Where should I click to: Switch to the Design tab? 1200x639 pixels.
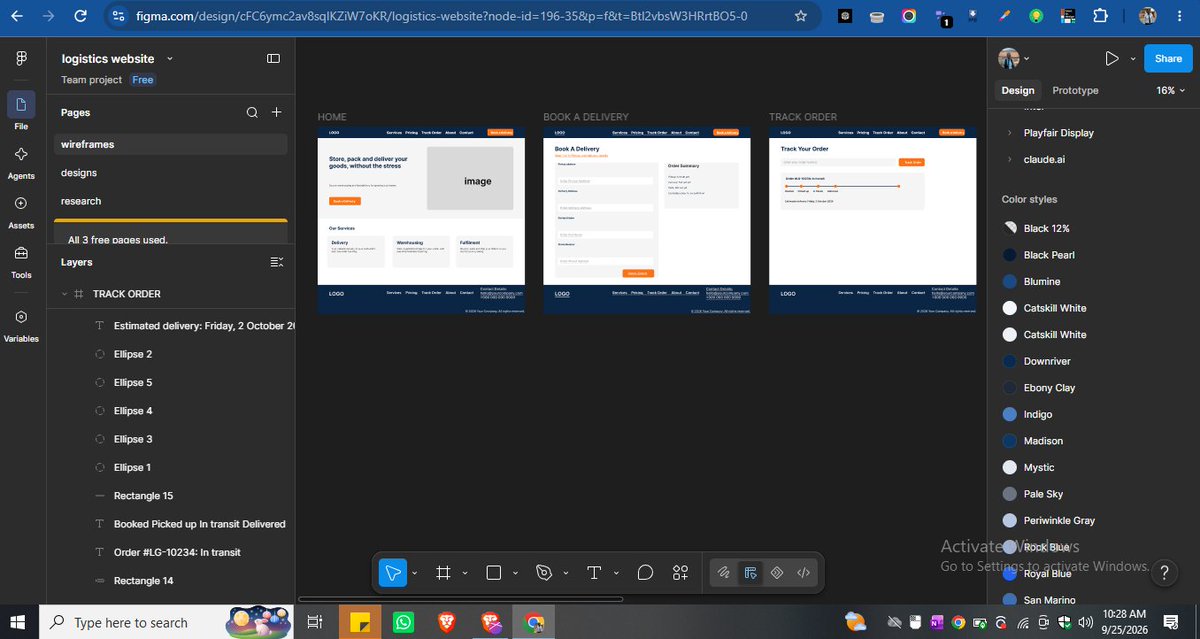click(x=1018, y=90)
